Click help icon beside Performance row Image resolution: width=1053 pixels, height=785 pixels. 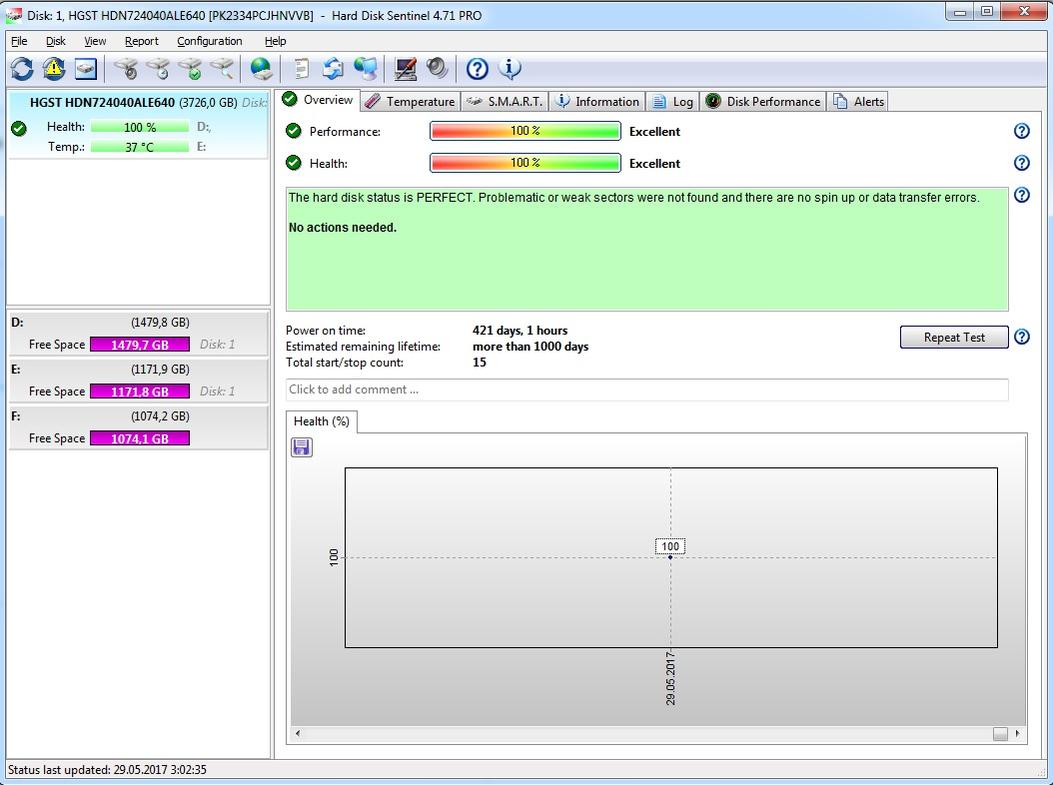click(1021, 131)
